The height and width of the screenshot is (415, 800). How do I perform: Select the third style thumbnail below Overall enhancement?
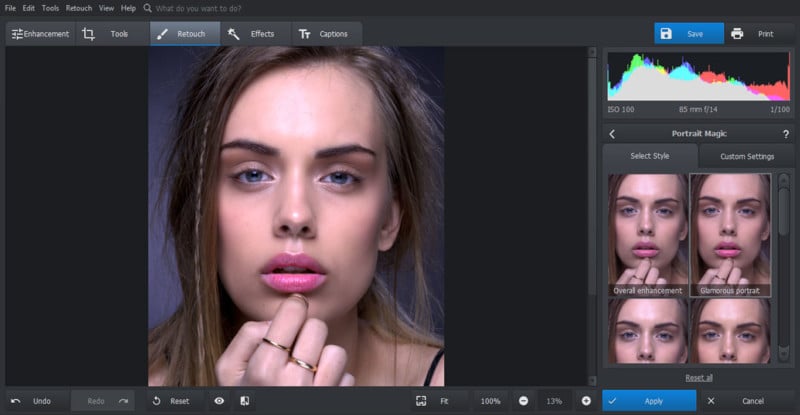(x=648, y=331)
